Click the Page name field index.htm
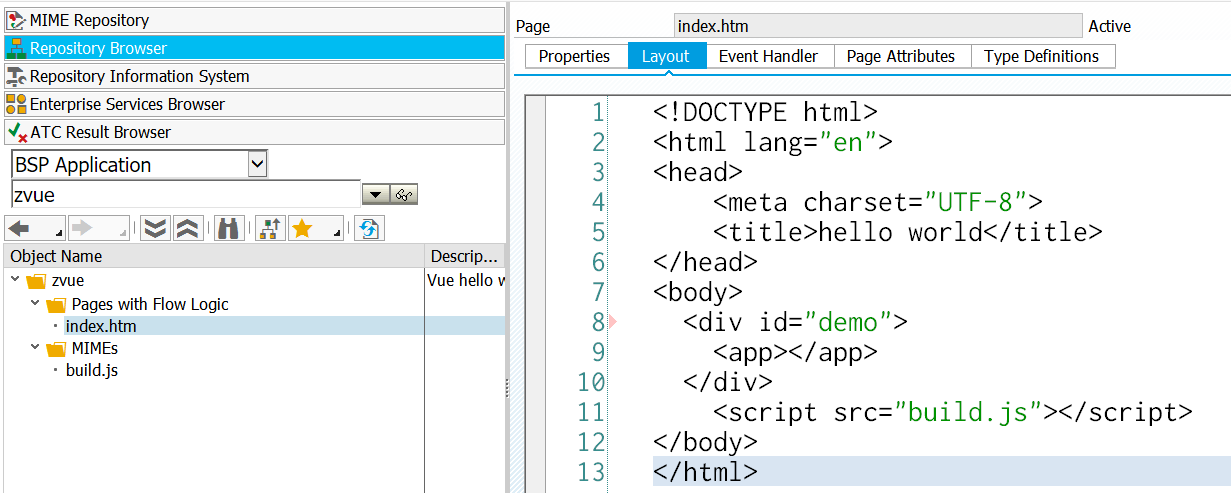This screenshot has width=1231, height=493. 878,26
